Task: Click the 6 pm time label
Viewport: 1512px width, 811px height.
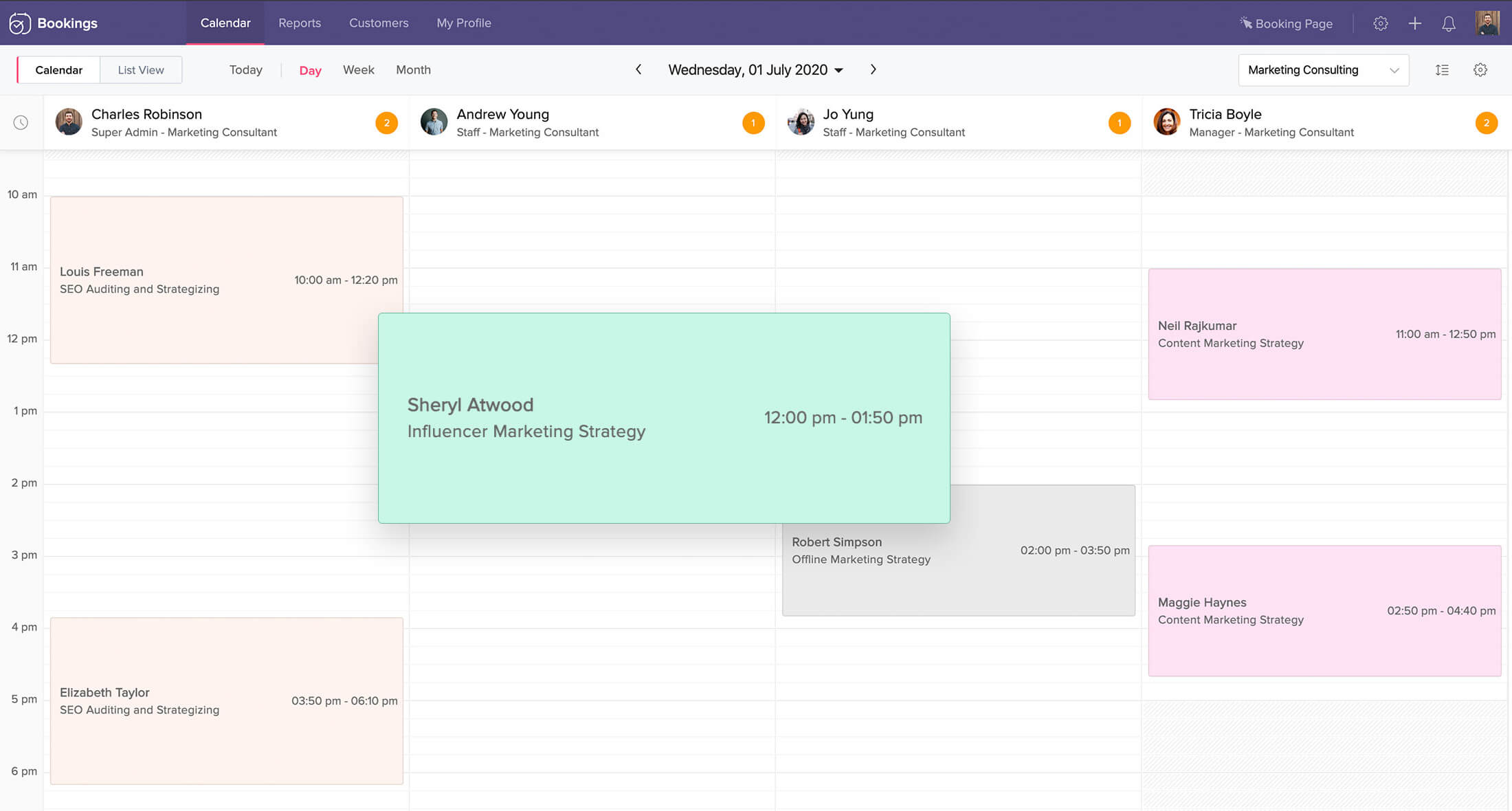Action: (24, 771)
